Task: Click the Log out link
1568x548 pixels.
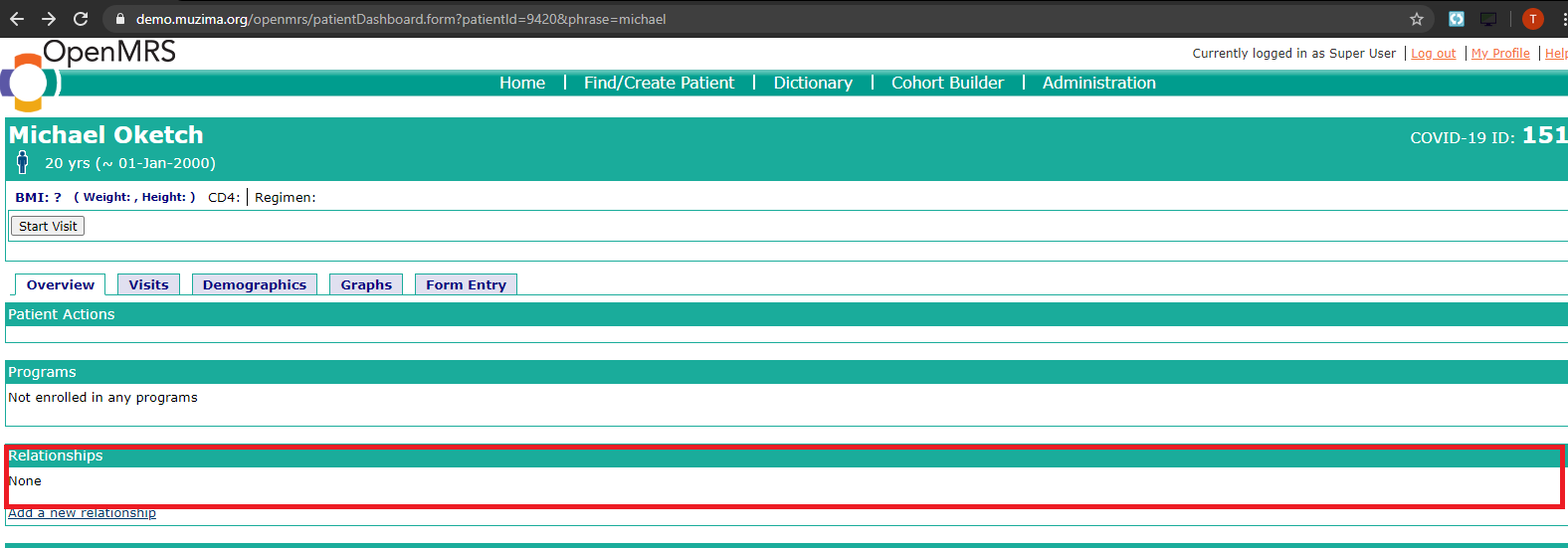Action: pos(1434,54)
